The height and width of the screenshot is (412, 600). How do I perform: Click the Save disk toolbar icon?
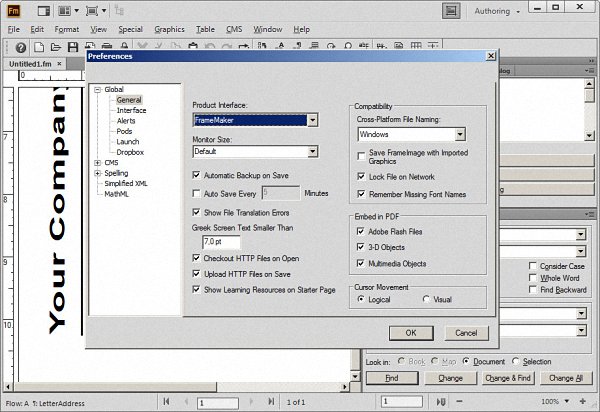74,47
